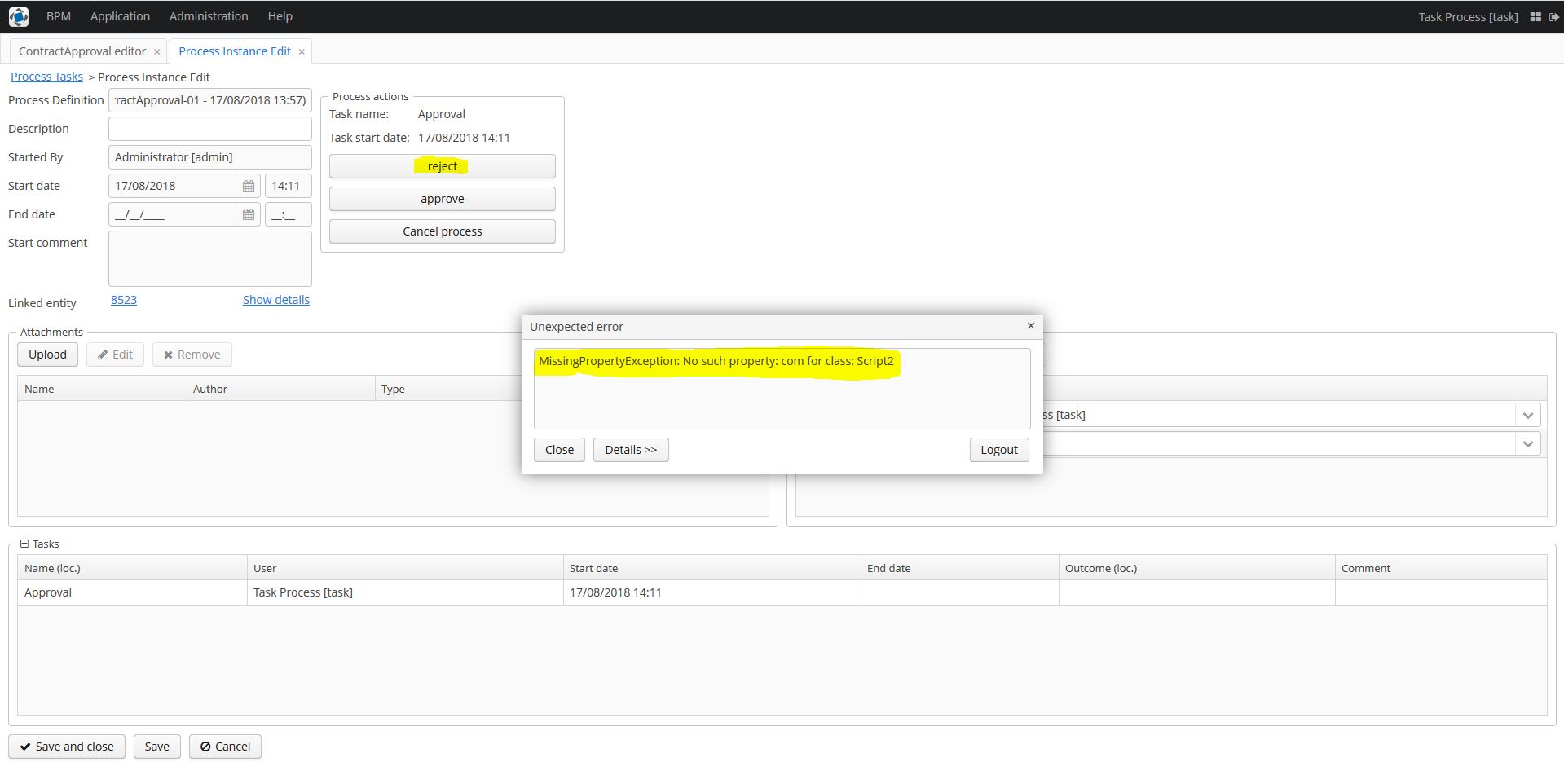The height and width of the screenshot is (784, 1564).
Task: Open the Administration menu
Action: click(209, 16)
